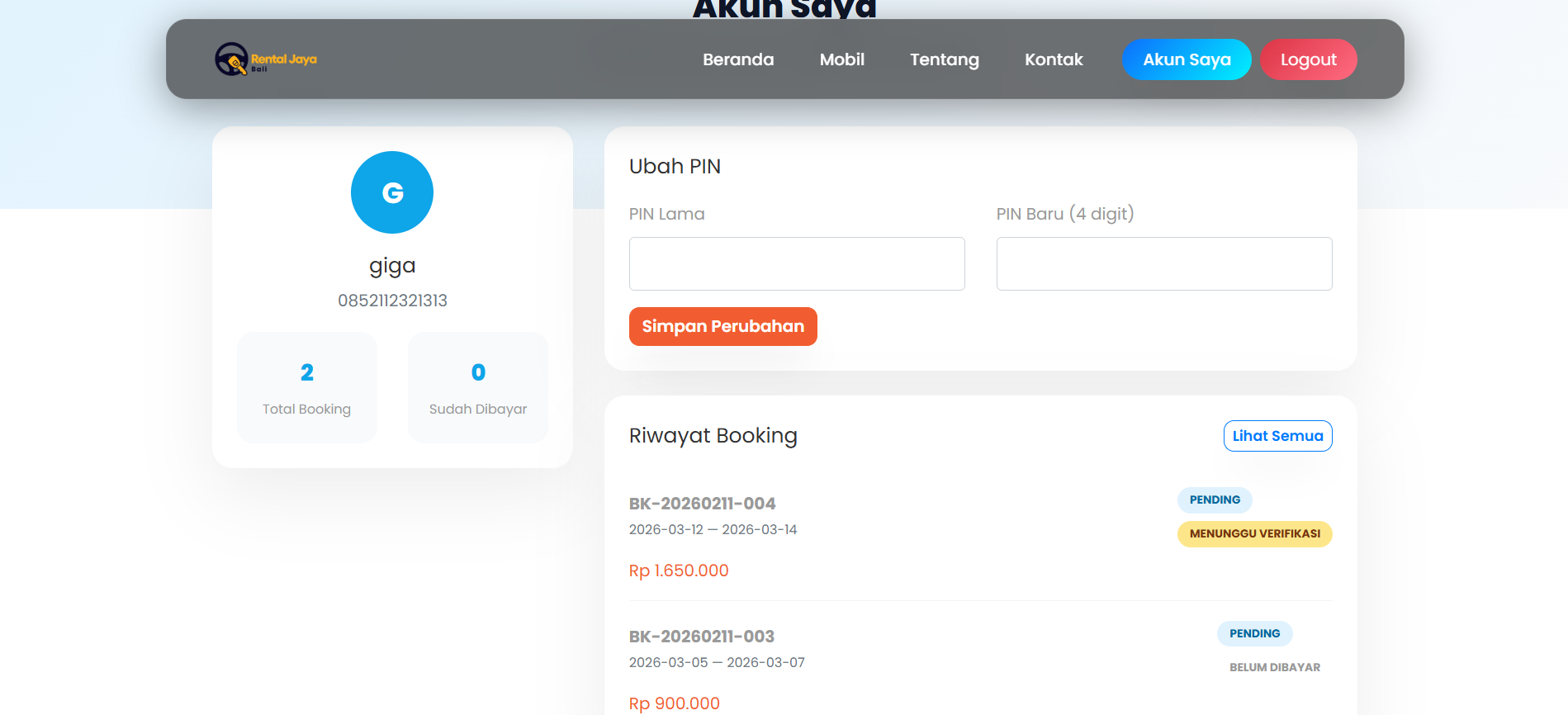Click the red Logout button
The height and width of the screenshot is (715, 1568).
1308,59
